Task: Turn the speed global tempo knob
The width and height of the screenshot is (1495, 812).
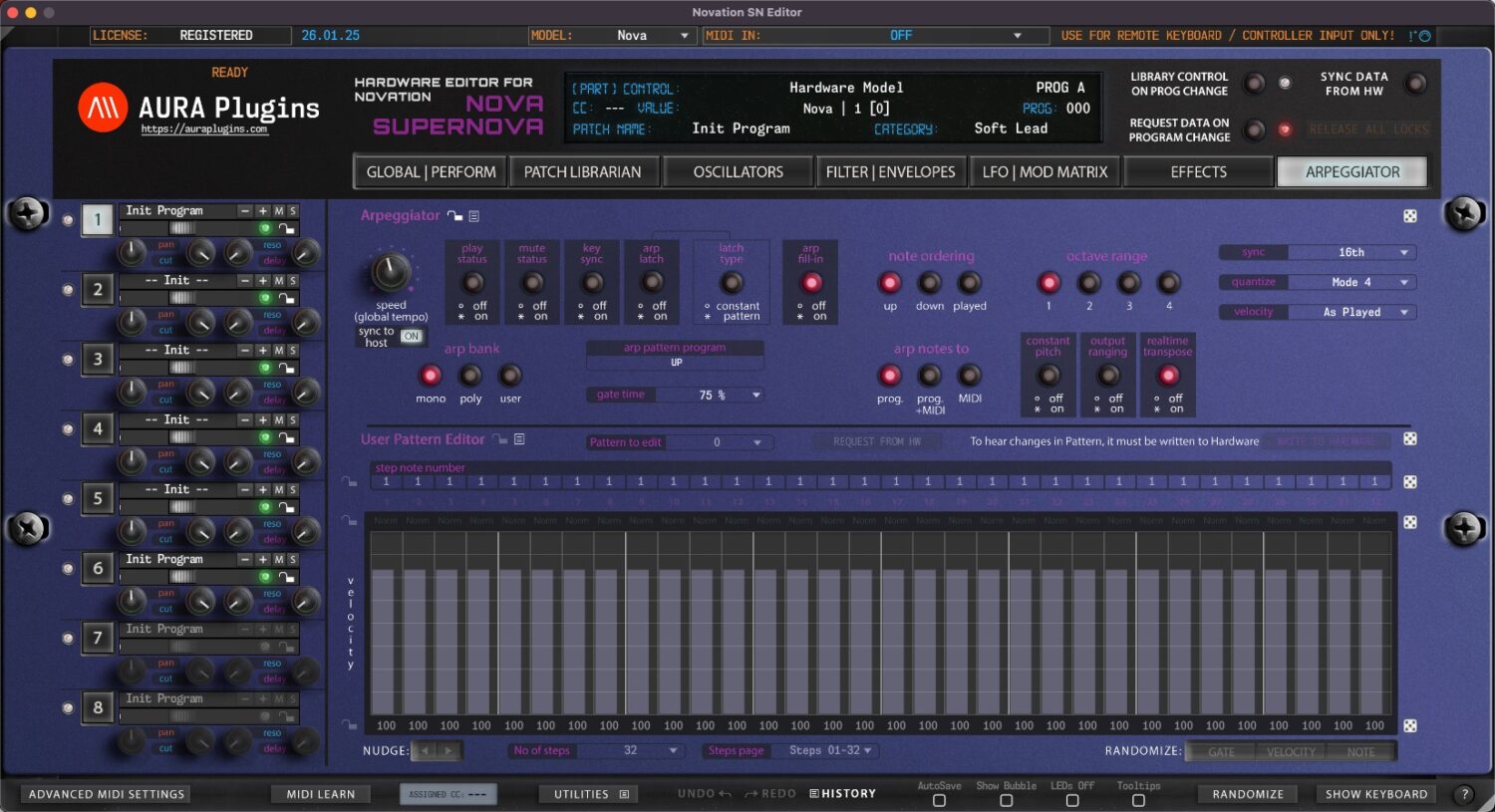Action: click(x=389, y=272)
